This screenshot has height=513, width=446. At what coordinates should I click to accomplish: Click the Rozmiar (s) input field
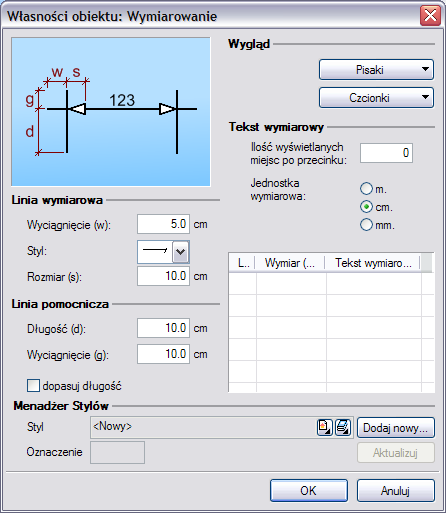coord(163,276)
